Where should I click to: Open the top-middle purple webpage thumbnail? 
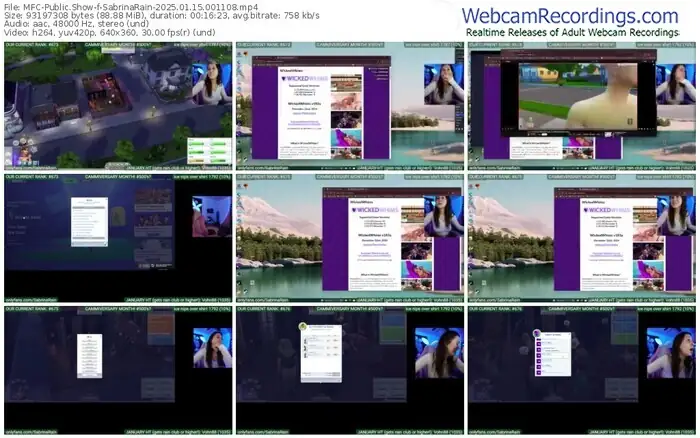(x=349, y=107)
